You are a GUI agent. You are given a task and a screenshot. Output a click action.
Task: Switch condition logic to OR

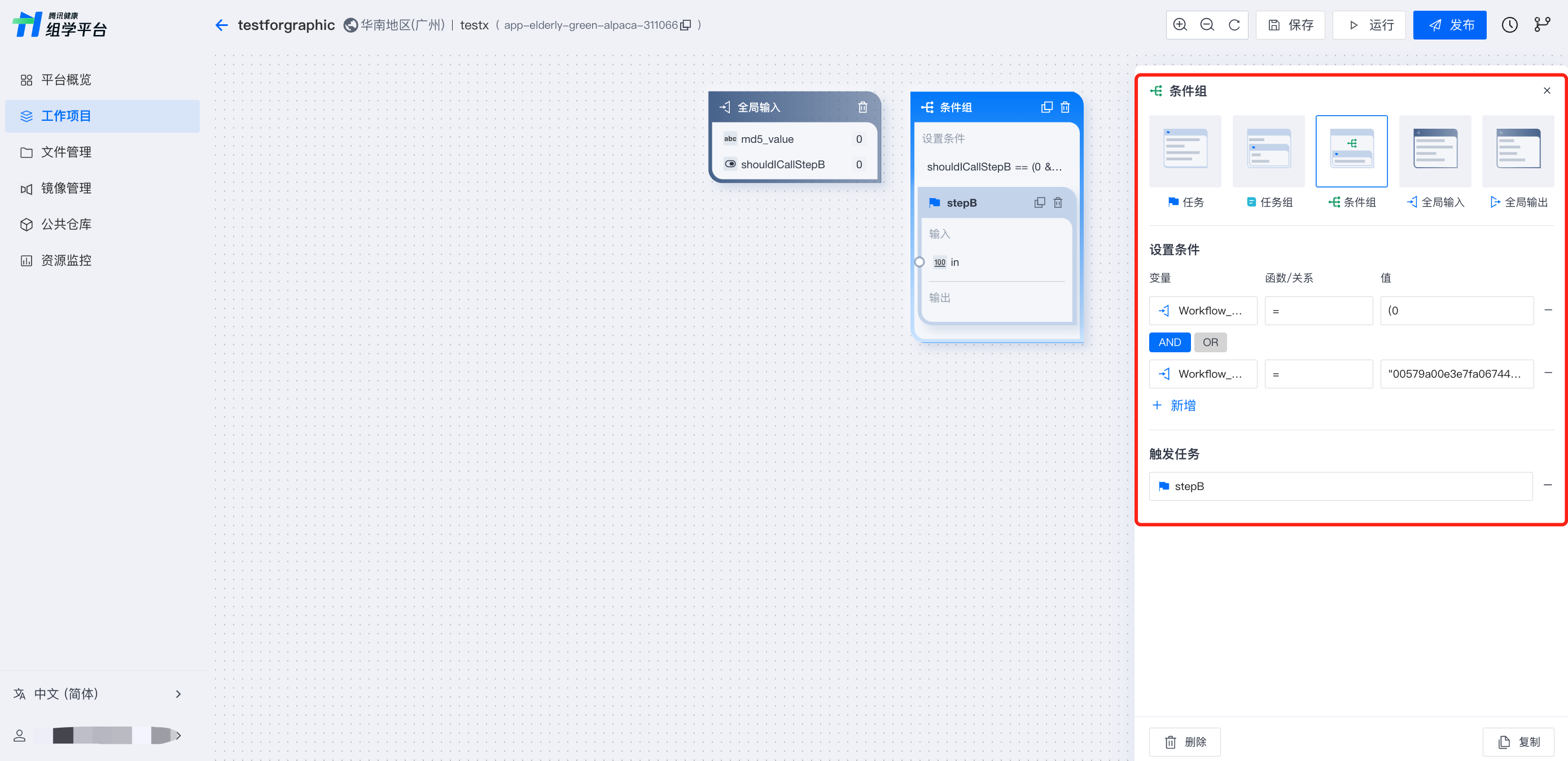[1210, 342]
